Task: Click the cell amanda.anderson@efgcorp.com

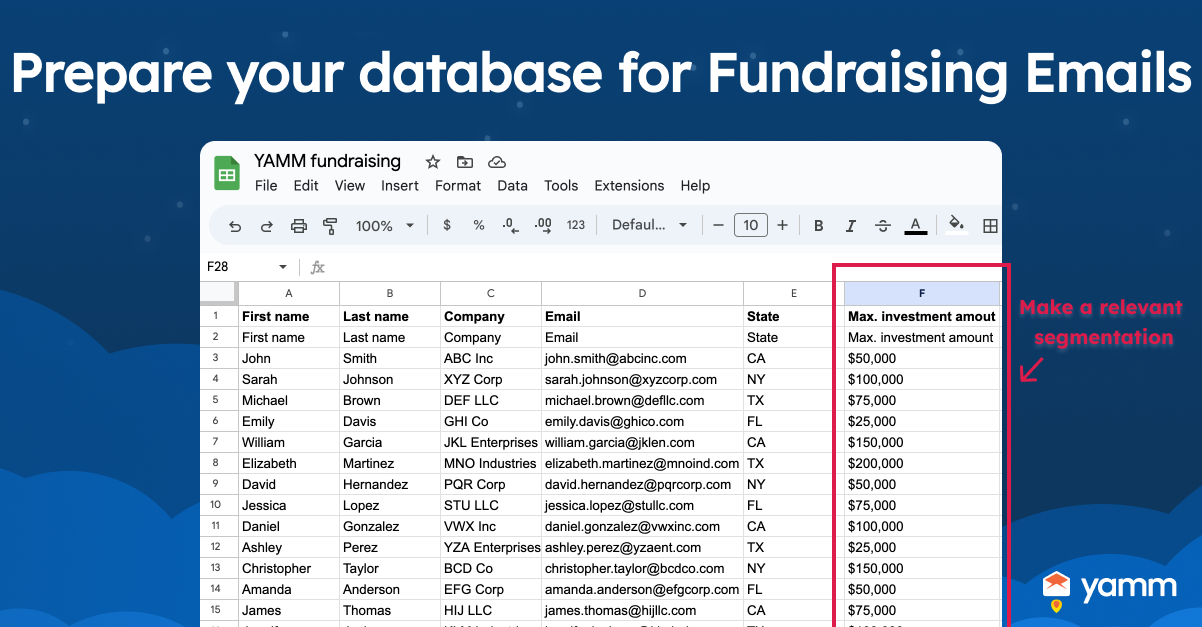Action: point(642,589)
